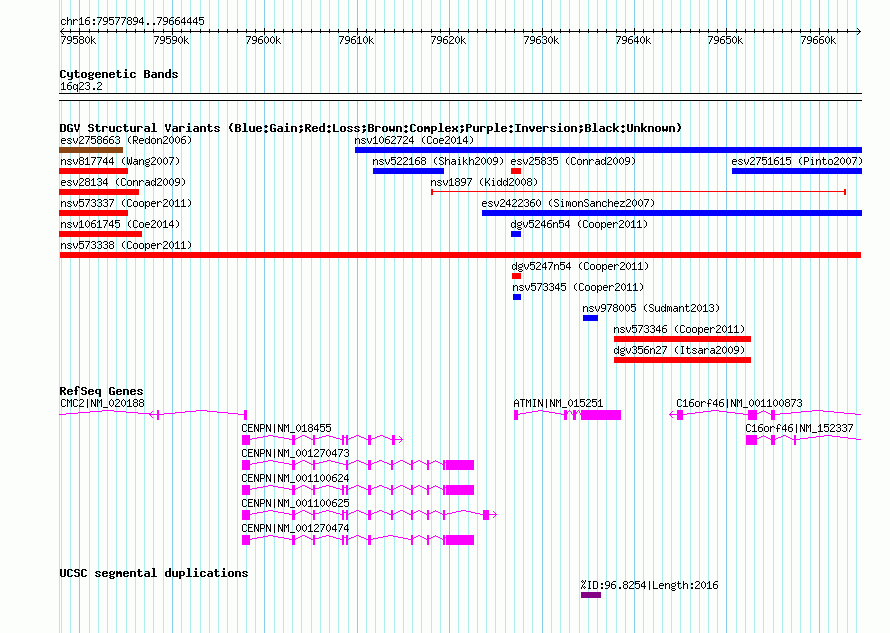
Task: Select nsv573337 (Cooper2011) label
Action: click(126, 203)
